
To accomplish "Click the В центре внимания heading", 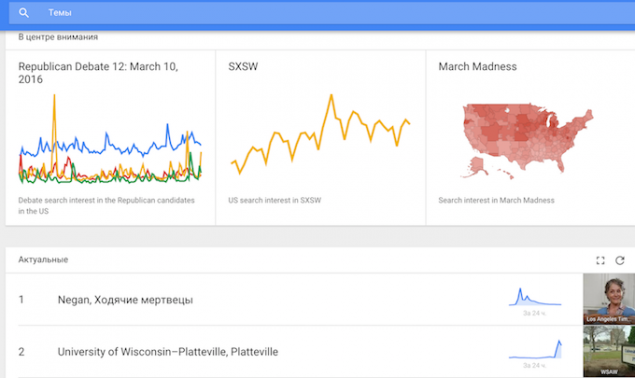I will [x=58, y=37].
